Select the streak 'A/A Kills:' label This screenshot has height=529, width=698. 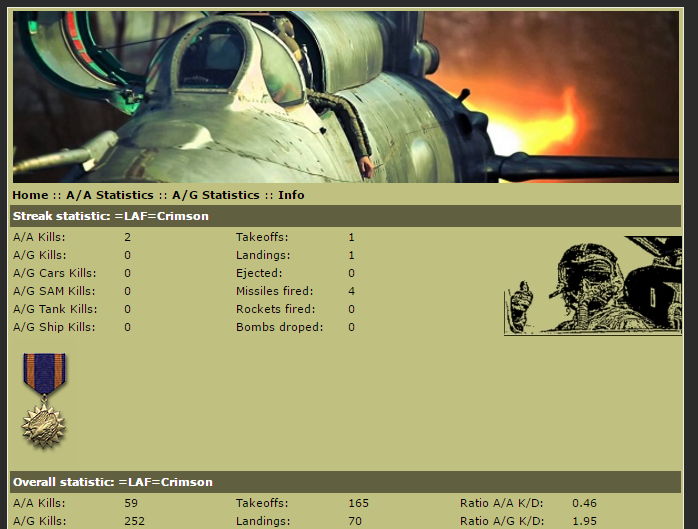point(39,237)
